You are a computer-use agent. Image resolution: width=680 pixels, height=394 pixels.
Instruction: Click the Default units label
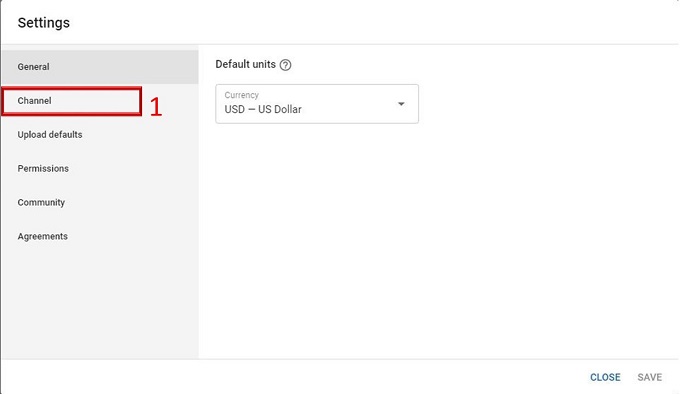click(x=245, y=64)
